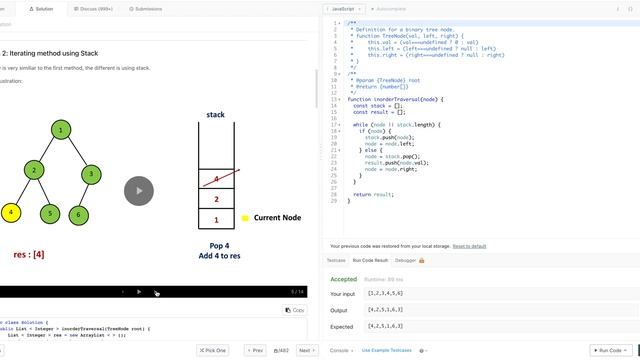Open the locked Debugger tab
This screenshot has height=360, width=640.
pyautogui.click(x=405, y=260)
